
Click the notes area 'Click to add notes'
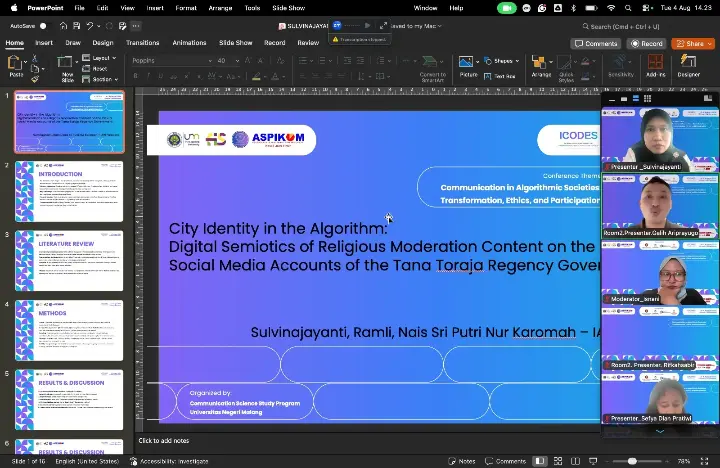coord(163,440)
